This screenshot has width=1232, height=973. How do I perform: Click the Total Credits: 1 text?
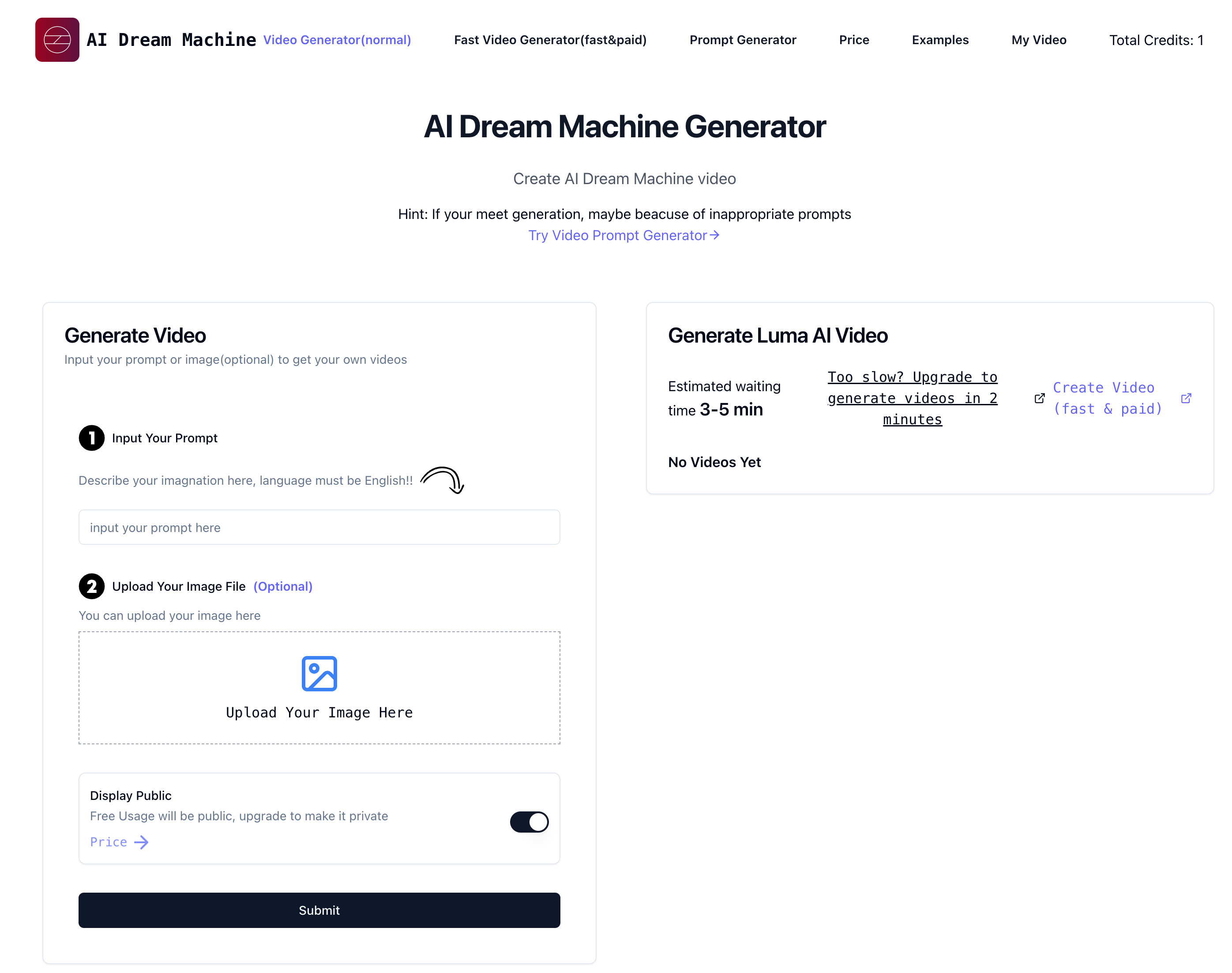(1156, 40)
